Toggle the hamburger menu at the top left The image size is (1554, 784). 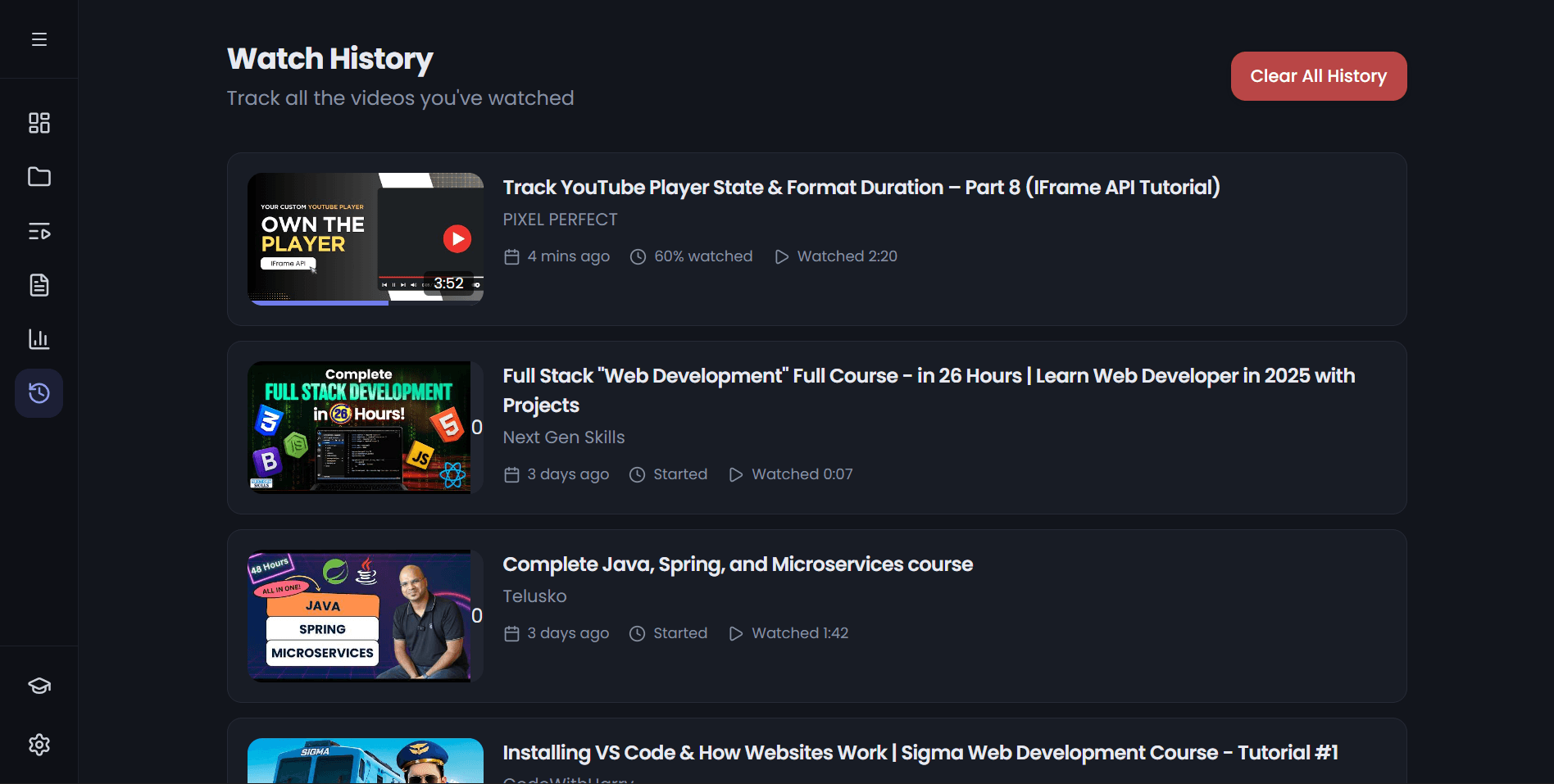[39, 39]
